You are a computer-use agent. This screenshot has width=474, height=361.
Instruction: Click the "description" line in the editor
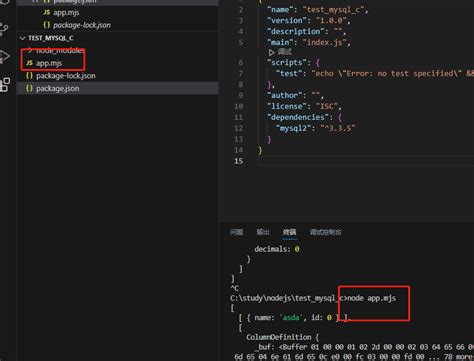pyautogui.click(x=306, y=32)
